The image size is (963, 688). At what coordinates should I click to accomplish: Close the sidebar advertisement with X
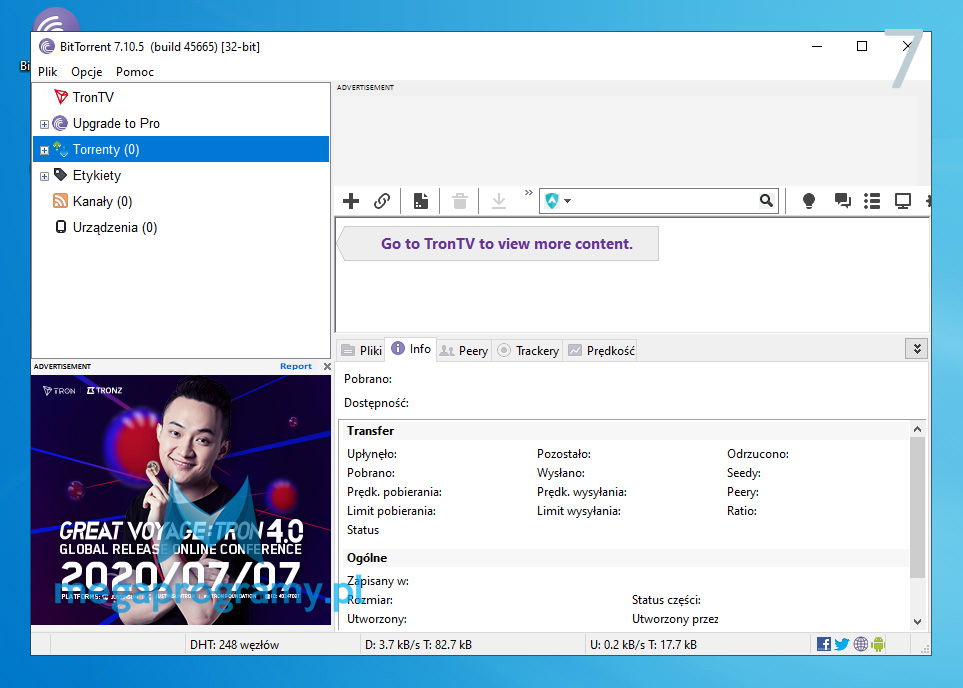(x=327, y=366)
